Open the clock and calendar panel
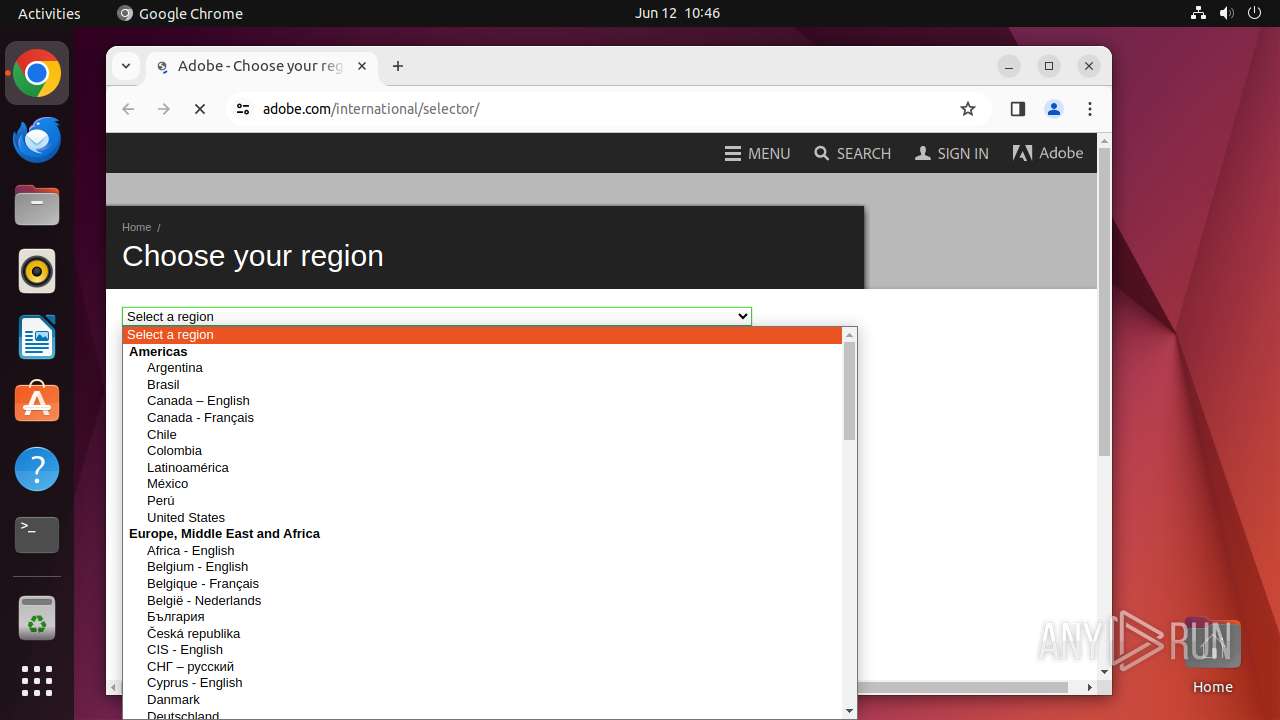1280x720 pixels. [x=677, y=13]
